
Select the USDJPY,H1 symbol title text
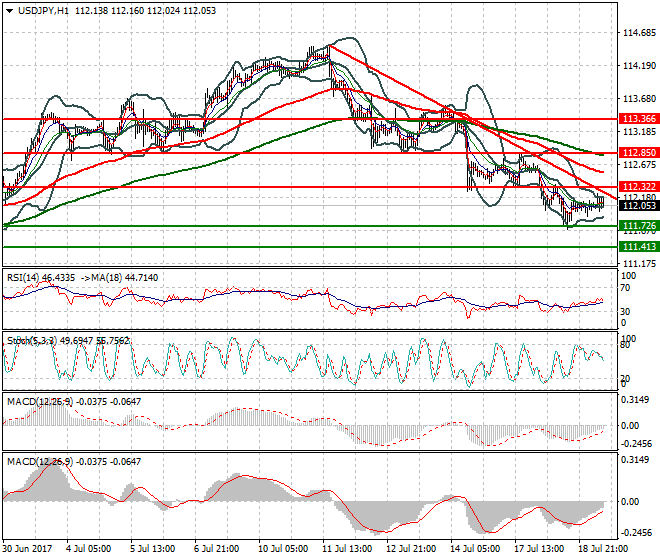(x=43, y=11)
